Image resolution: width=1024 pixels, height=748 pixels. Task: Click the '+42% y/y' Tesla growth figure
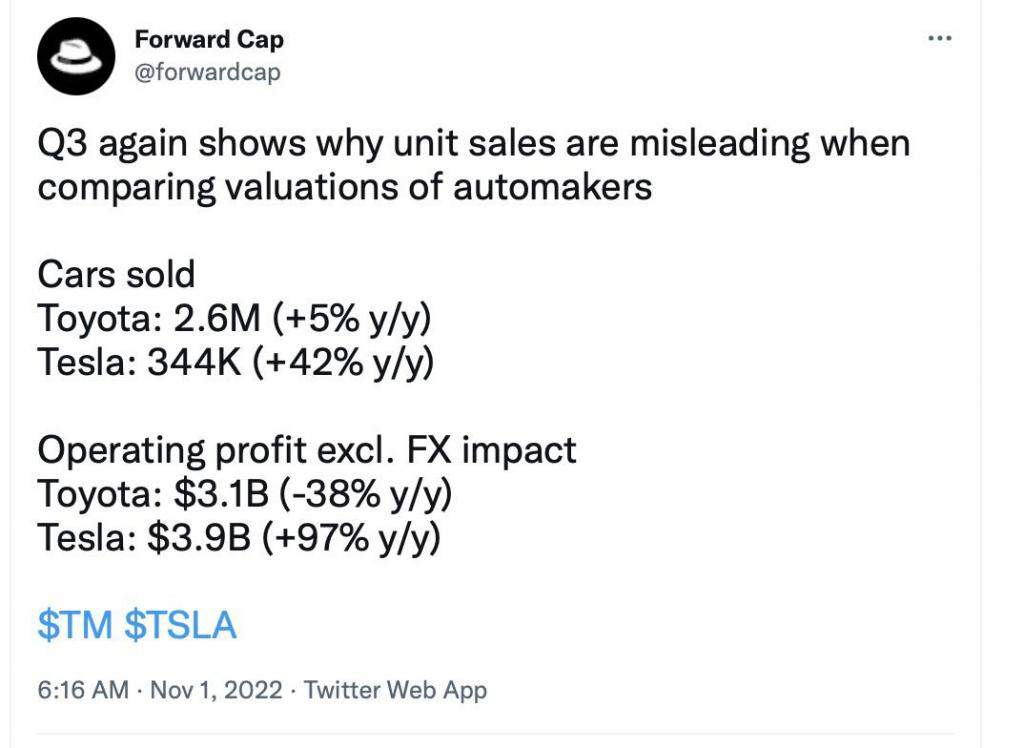tap(343, 363)
